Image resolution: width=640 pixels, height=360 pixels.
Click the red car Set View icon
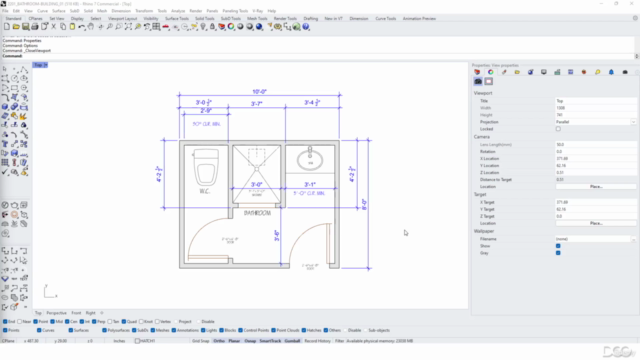pyautogui.click(x=166, y=27)
